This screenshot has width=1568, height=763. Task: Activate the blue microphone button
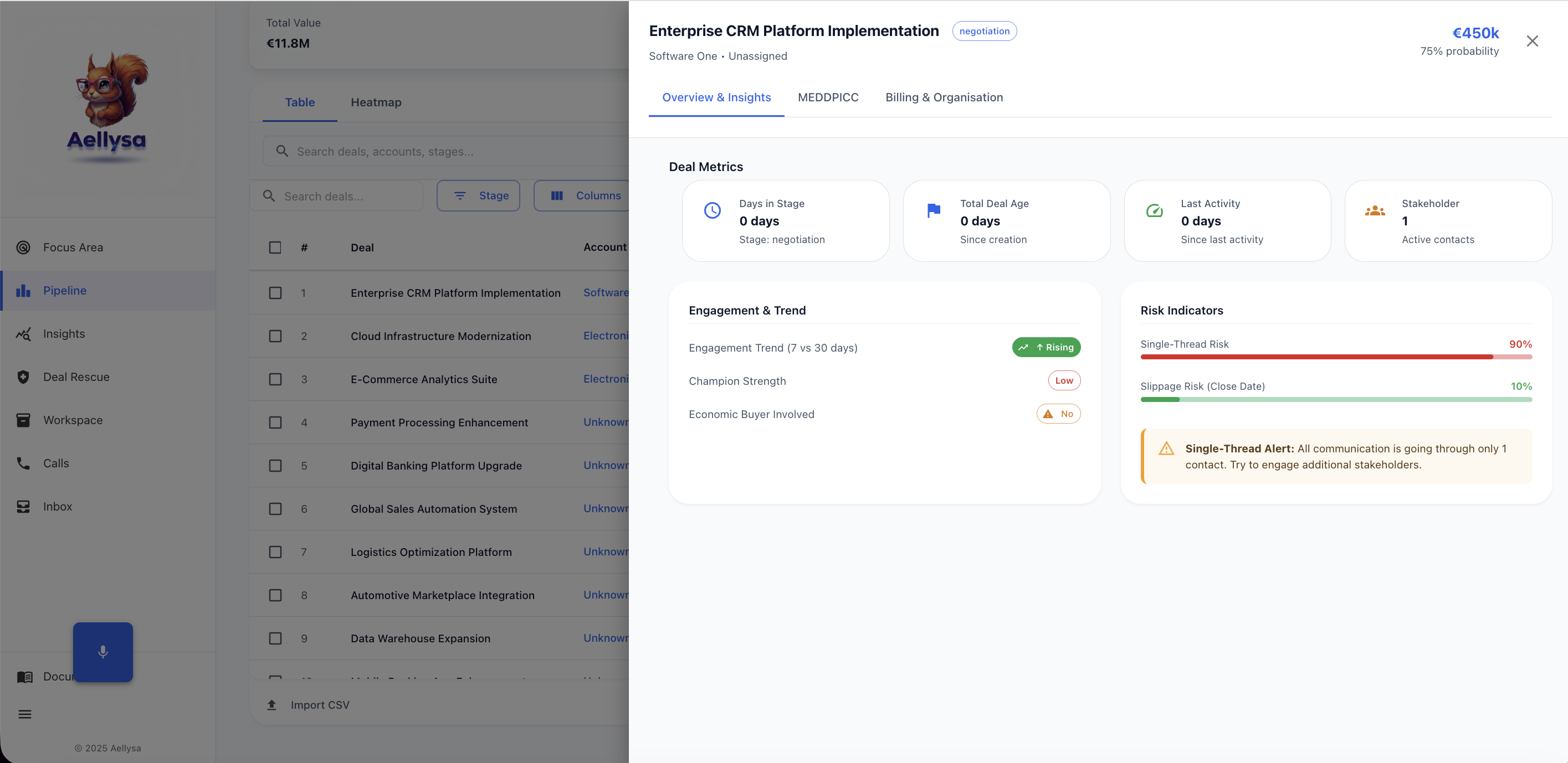(103, 652)
